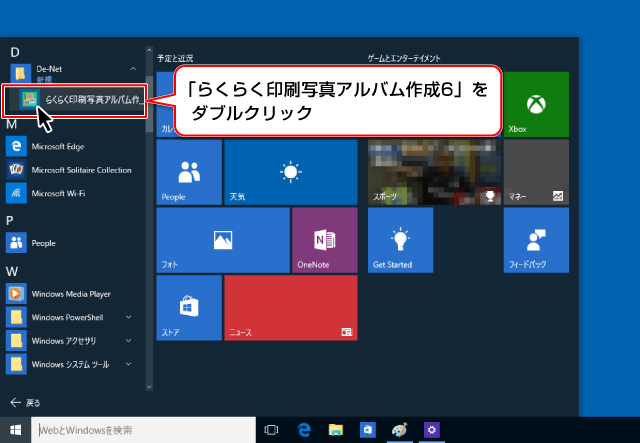Open the Get Started tile
The height and width of the screenshot is (443, 640).
(400, 240)
